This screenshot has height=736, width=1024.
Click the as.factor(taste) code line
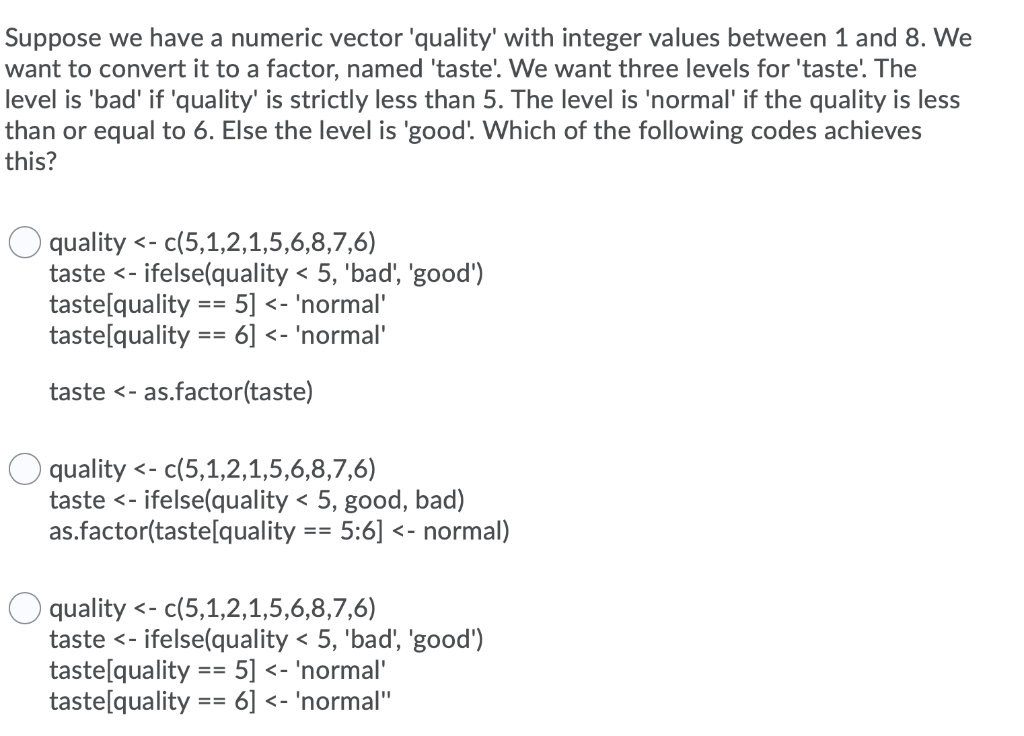[180, 391]
